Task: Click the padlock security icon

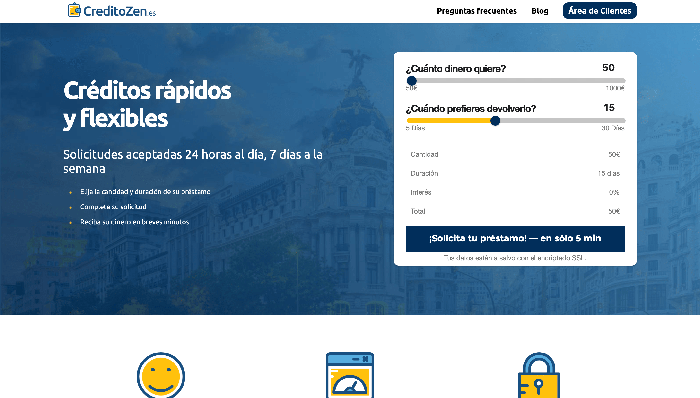Action: point(539,375)
